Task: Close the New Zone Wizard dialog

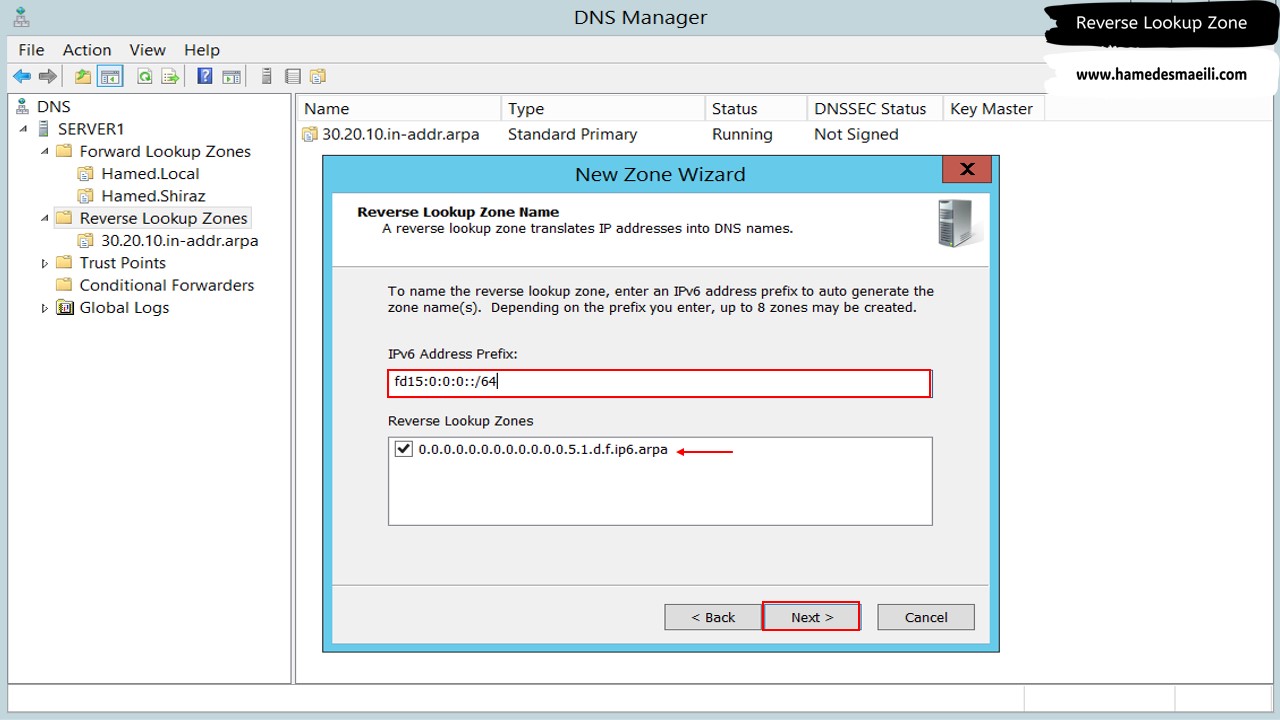Action: click(x=967, y=169)
